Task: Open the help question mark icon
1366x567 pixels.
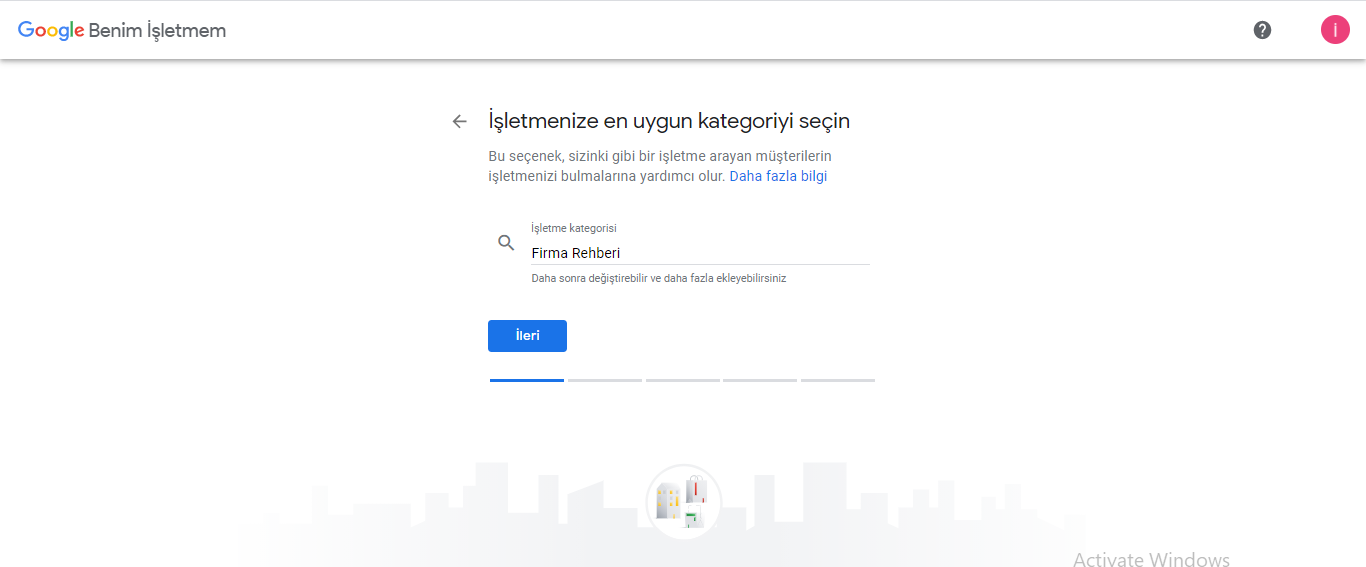Action: (1262, 30)
